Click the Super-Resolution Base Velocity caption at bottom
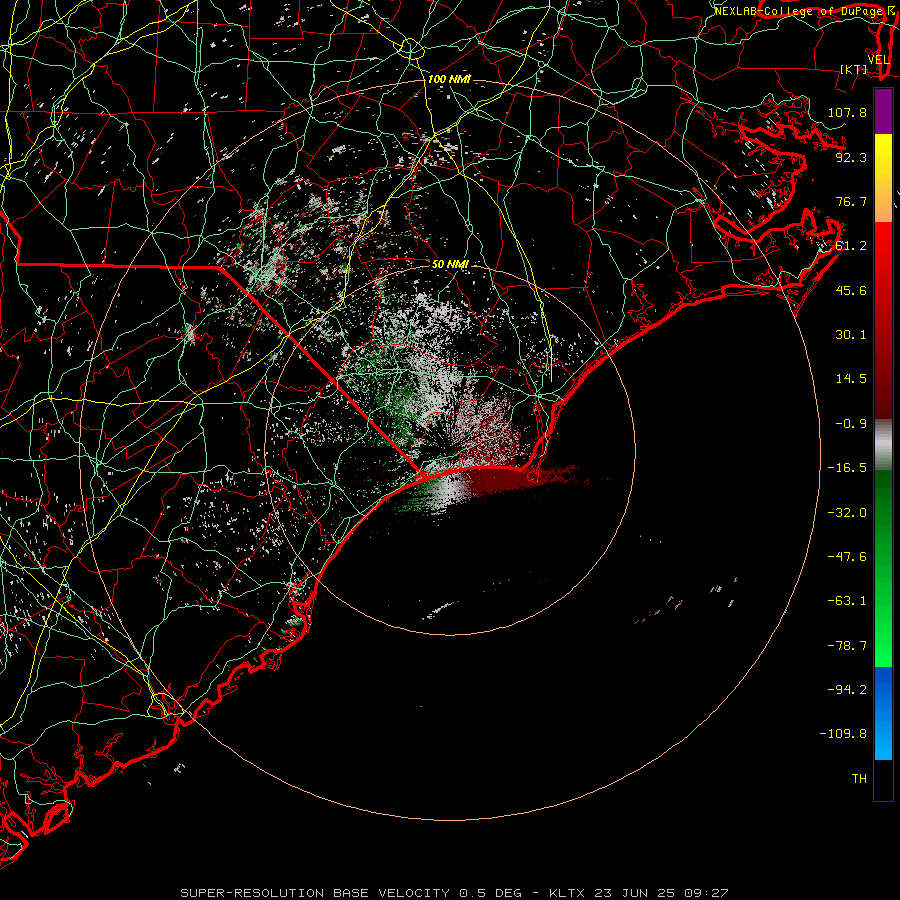The image size is (900, 900). [454, 893]
